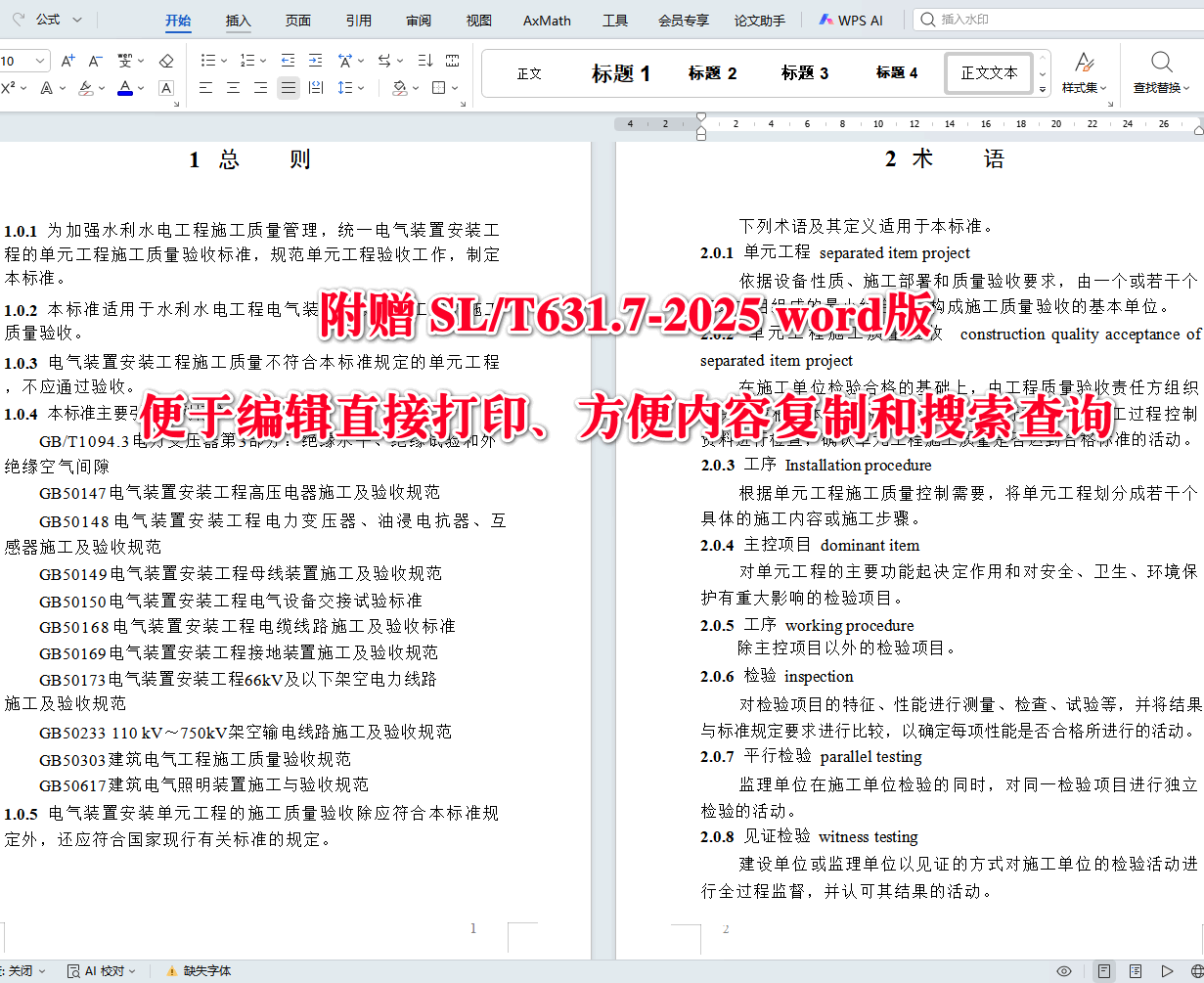The image size is (1204, 983).
Task: Open the 审阅 tab
Action: point(419,21)
